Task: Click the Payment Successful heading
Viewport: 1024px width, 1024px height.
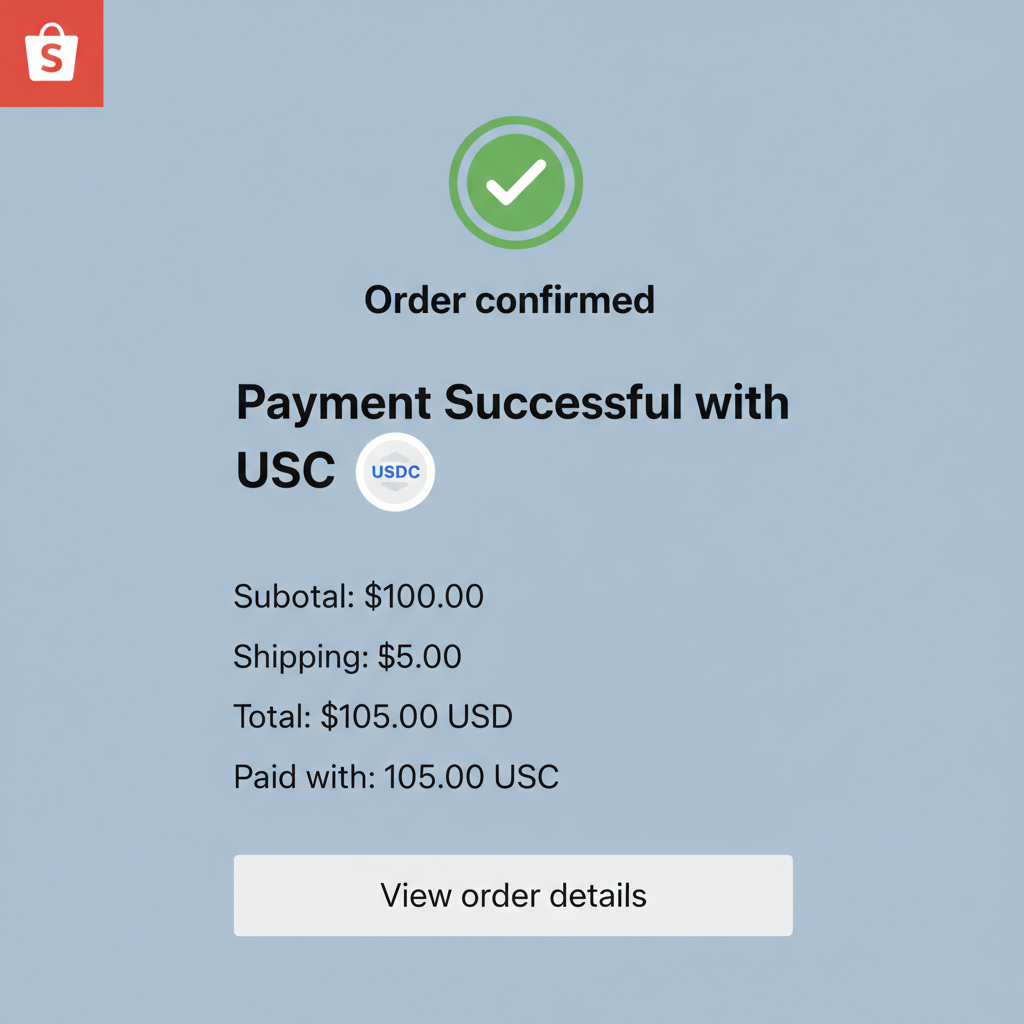Action: [x=512, y=402]
